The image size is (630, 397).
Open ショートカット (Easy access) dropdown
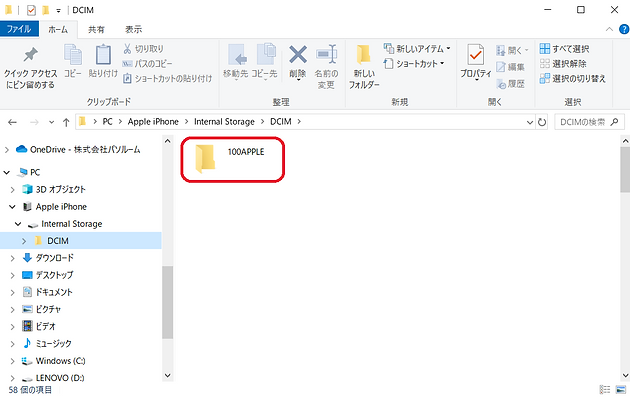point(414,63)
